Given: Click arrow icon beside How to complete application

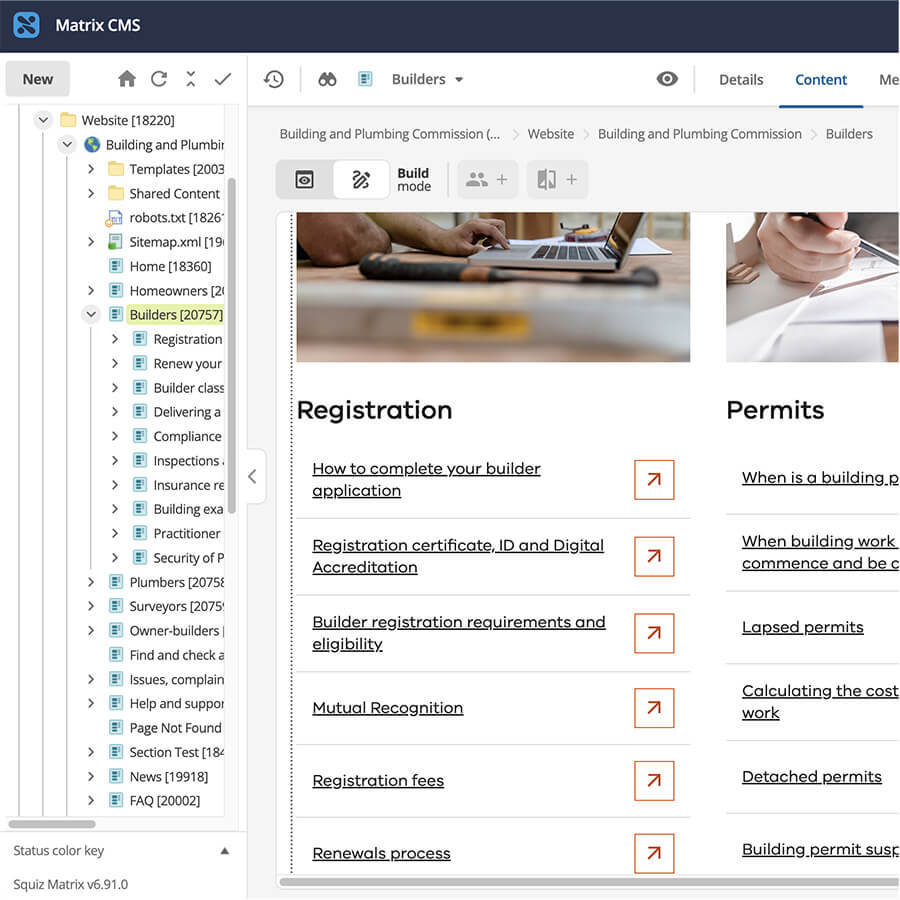Looking at the screenshot, I should coord(654,480).
